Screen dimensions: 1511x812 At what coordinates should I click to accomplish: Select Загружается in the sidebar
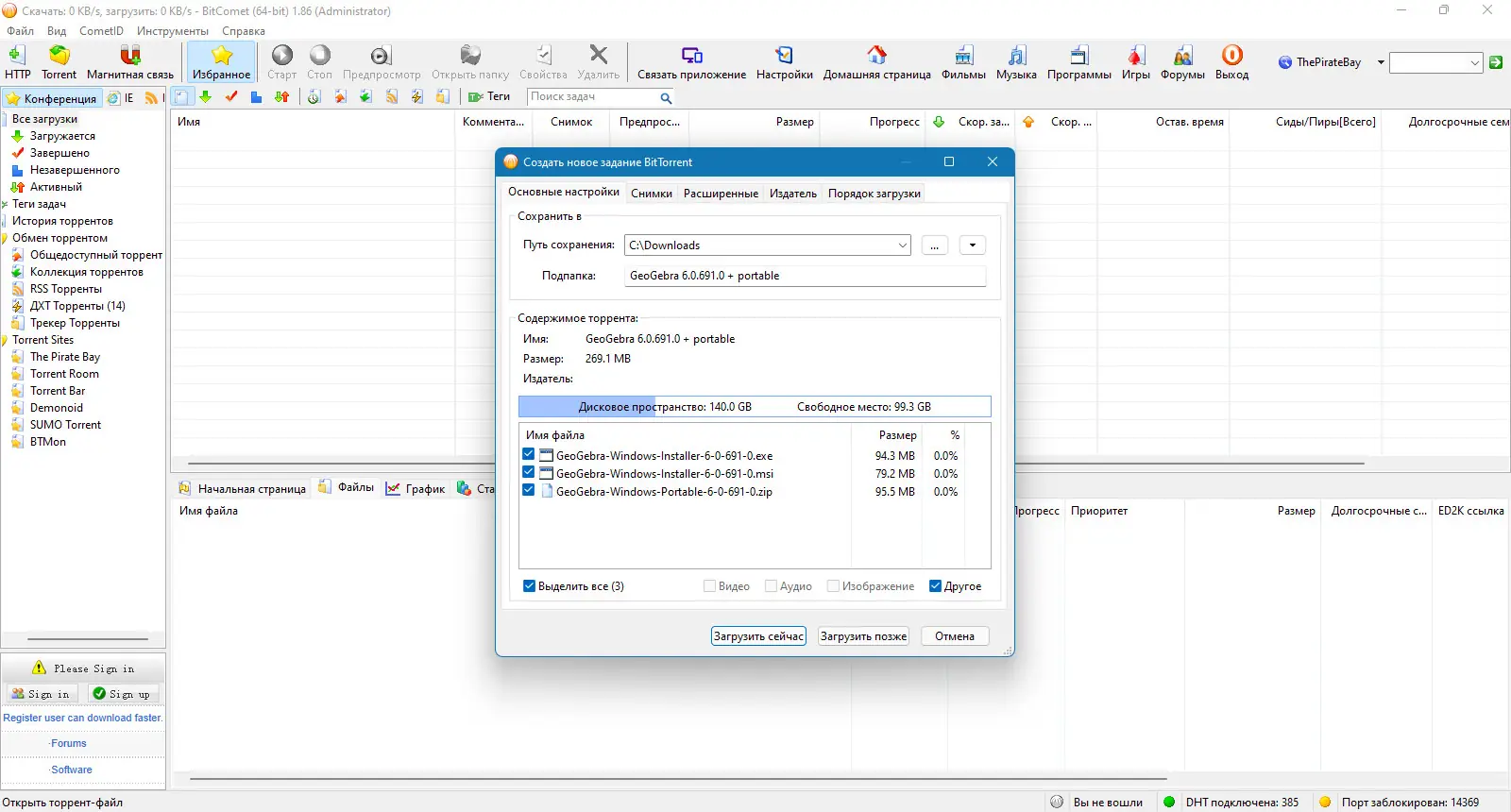click(62, 136)
